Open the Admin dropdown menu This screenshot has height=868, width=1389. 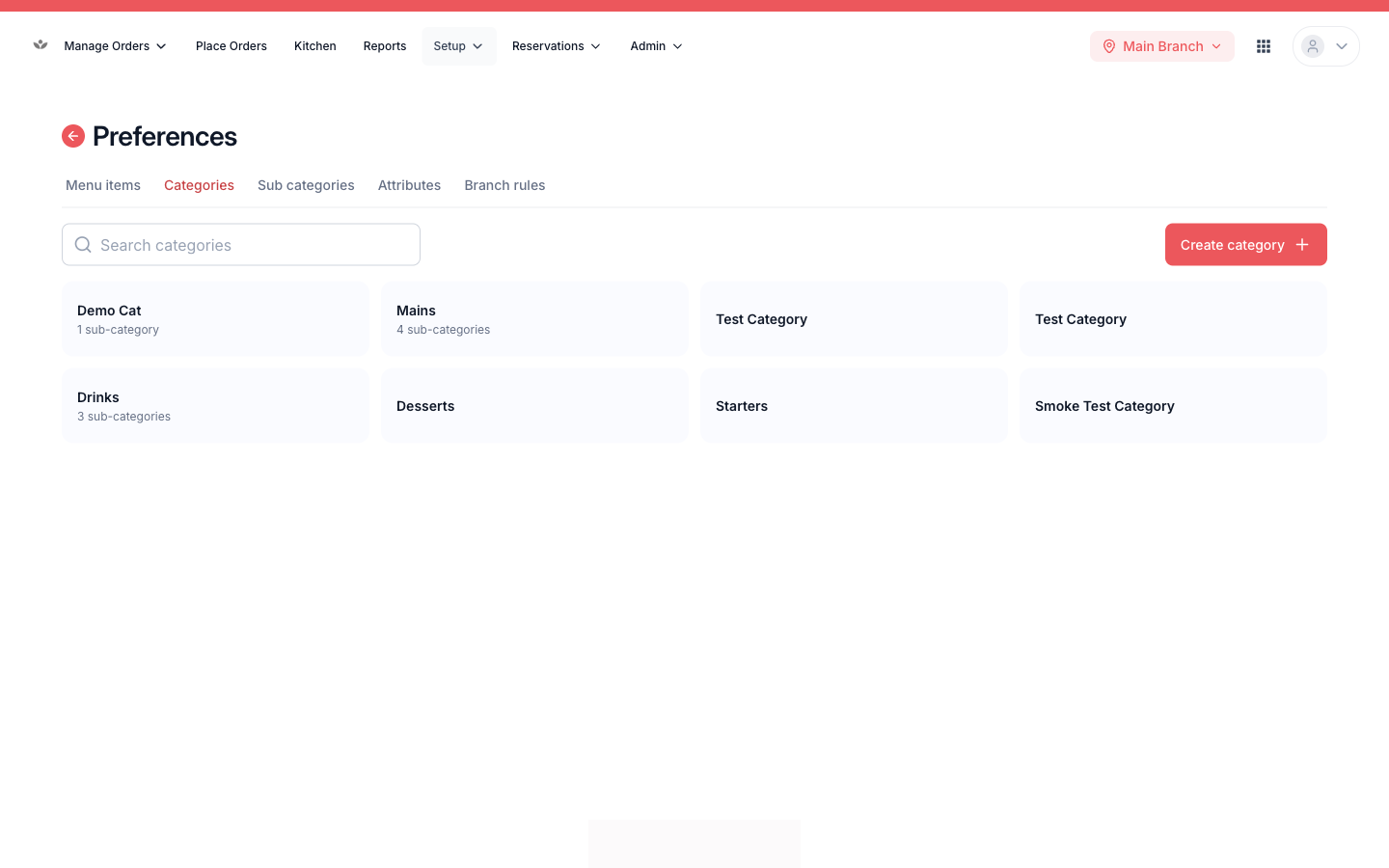(x=656, y=46)
